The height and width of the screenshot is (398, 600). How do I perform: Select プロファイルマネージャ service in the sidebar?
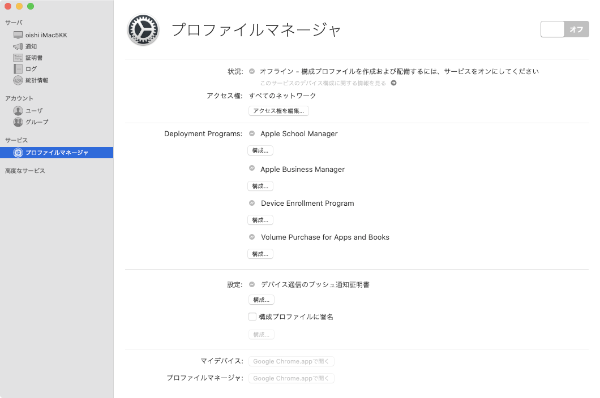click(x=56, y=153)
